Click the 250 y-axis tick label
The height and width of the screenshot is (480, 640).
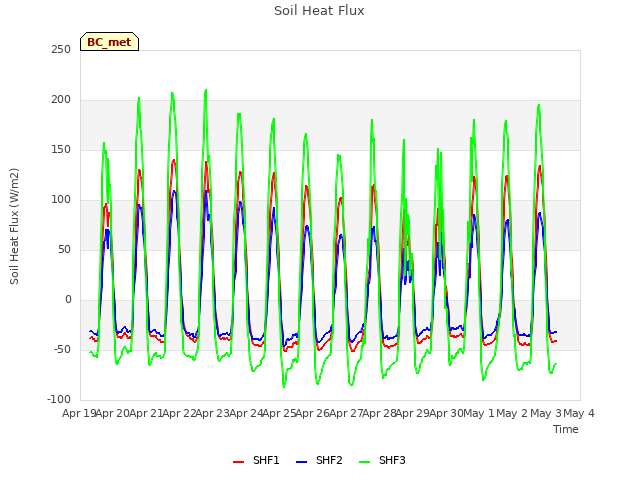[x=61, y=49]
